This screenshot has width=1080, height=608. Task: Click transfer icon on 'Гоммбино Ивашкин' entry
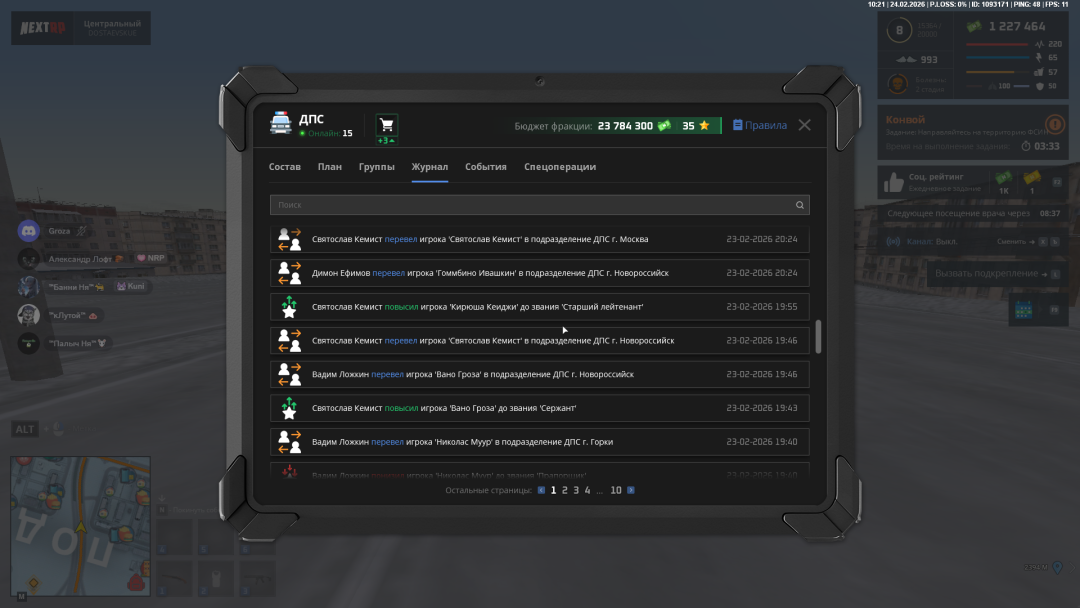pos(289,273)
